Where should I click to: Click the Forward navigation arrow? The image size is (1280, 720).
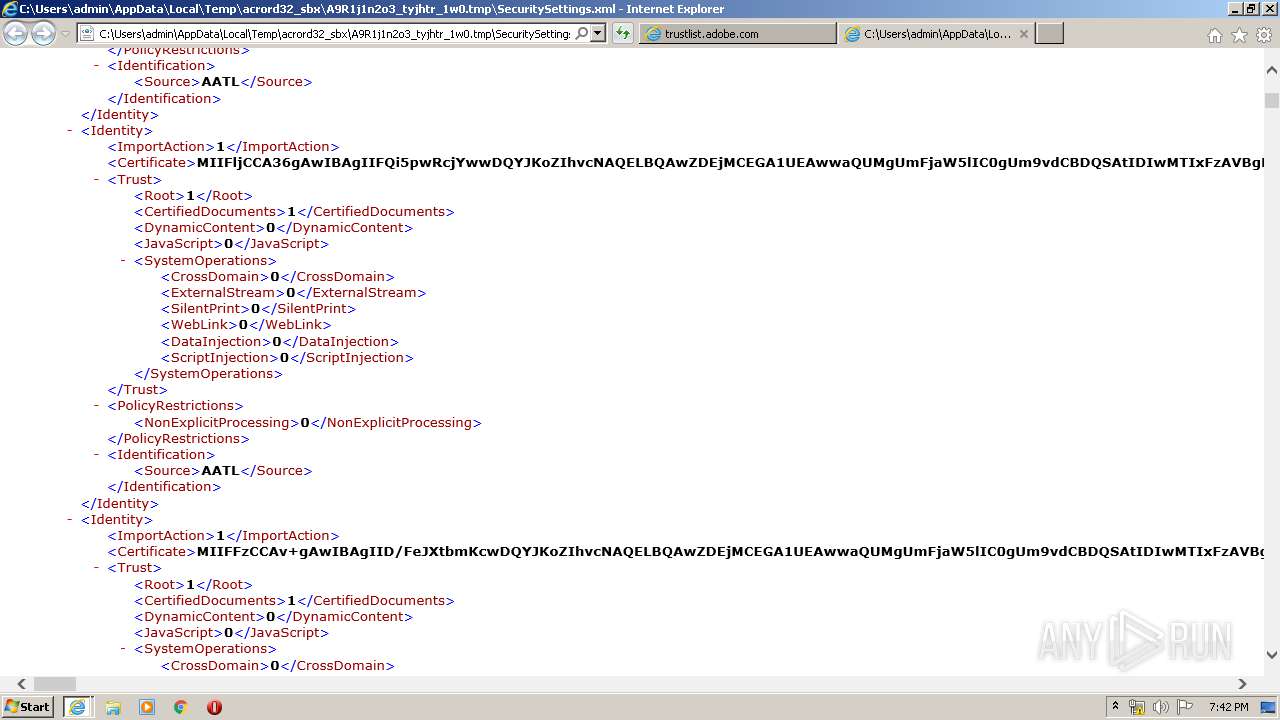(43, 33)
